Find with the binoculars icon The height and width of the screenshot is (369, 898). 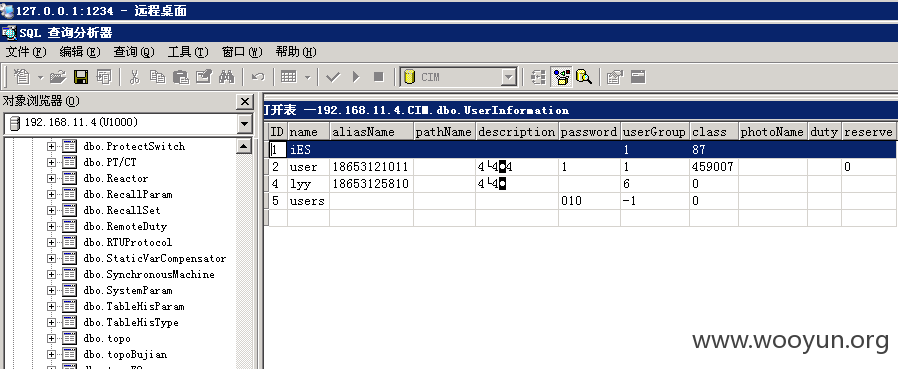click(227, 77)
